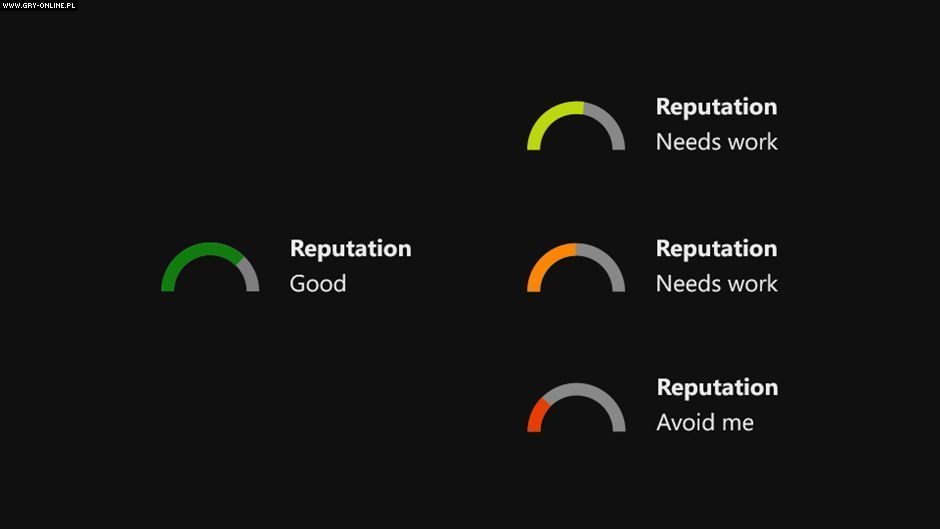
Task: Select the Reputation heading beside the yellow-green gauge
Action: (716, 107)
